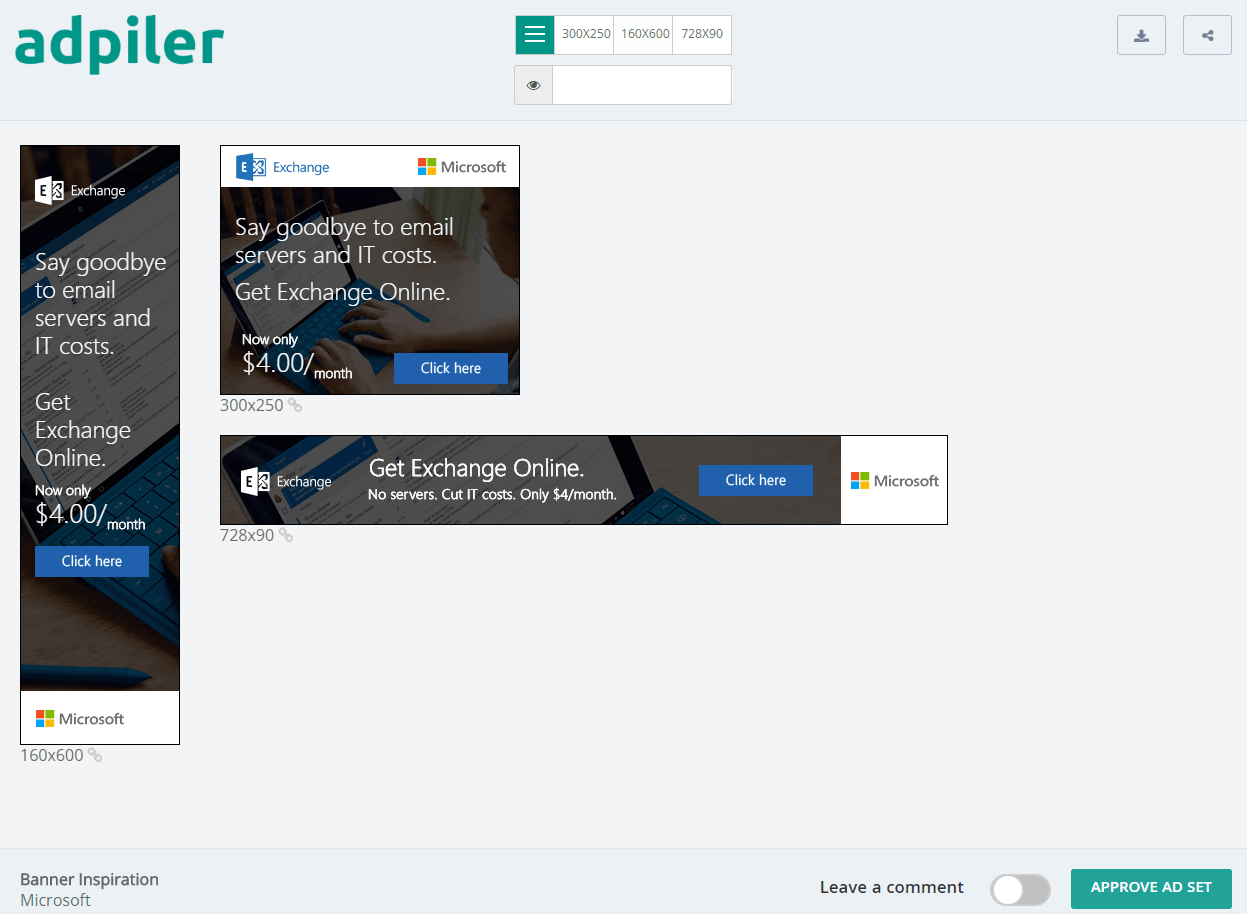
Task: Click 'Say goodbye' text in 160x600 banner
Action: [100, 263]
